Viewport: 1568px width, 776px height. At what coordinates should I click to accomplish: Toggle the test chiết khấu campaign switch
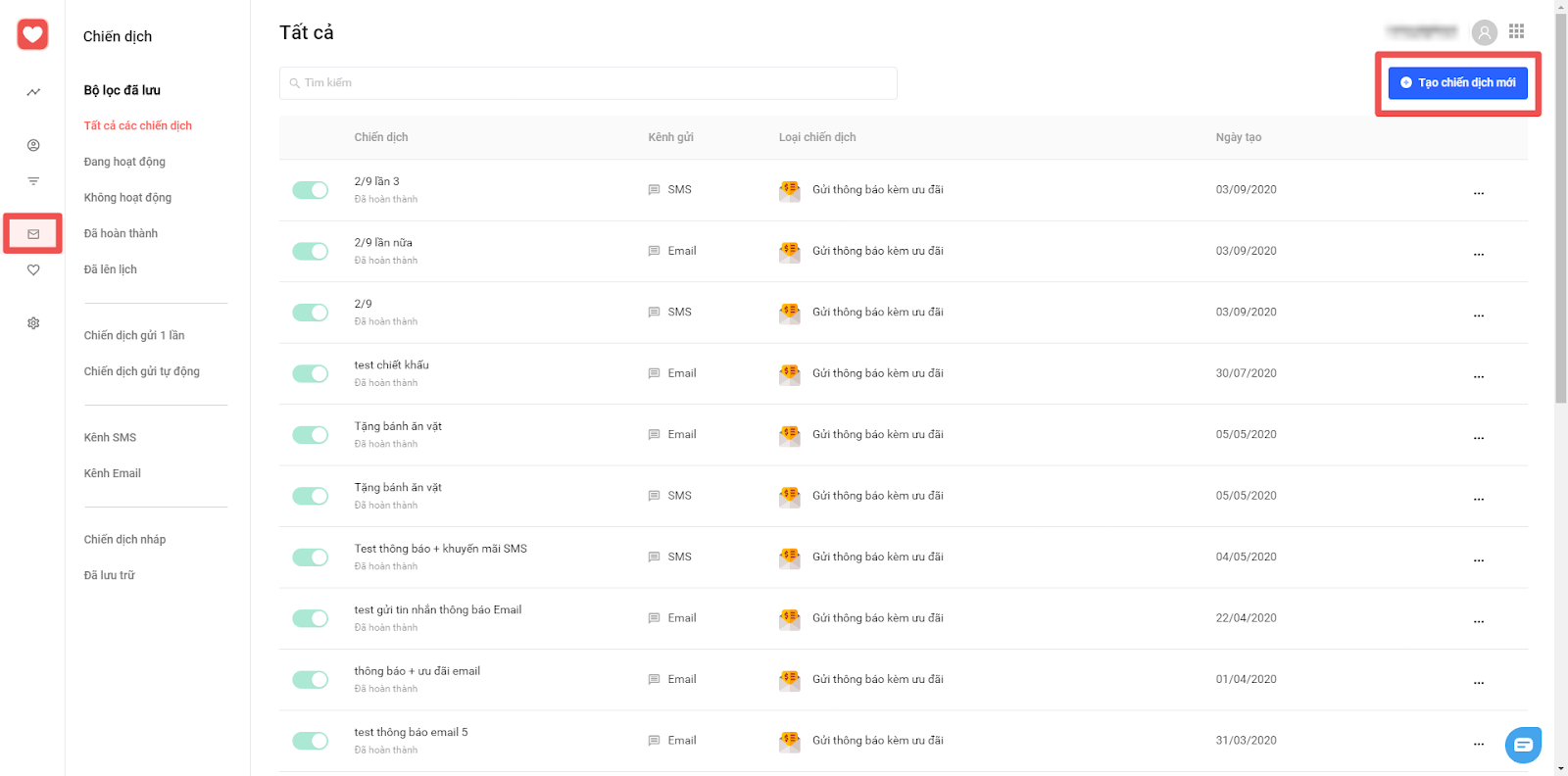311,374
